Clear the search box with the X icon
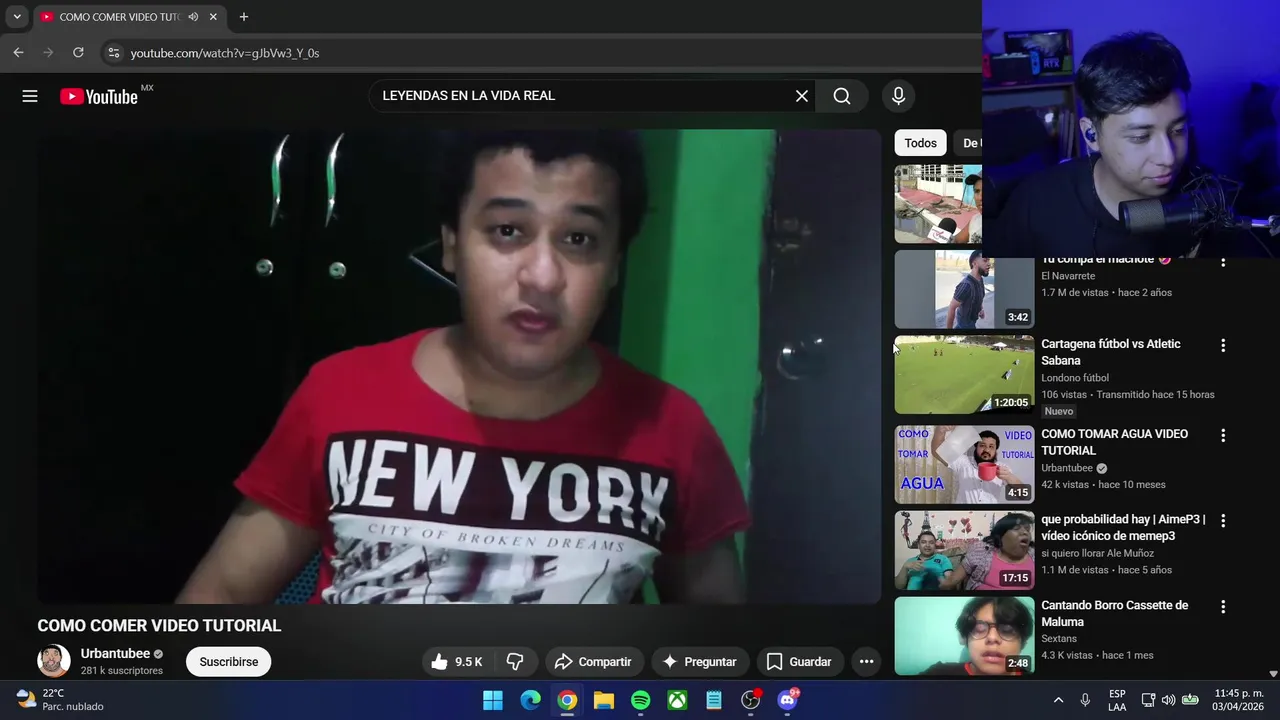Viewport: 1280px width, 720px height. 801,96
